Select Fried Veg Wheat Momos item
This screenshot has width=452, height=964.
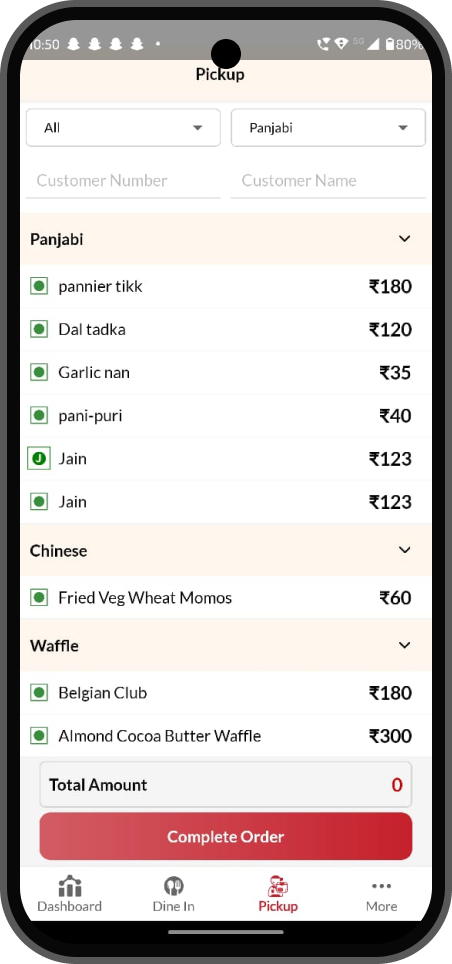(x=226, y=598)
